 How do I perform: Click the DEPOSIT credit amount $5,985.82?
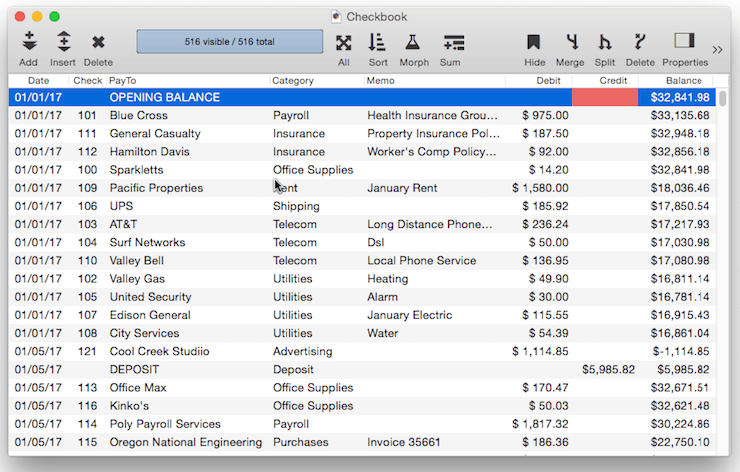coord(608,369)
